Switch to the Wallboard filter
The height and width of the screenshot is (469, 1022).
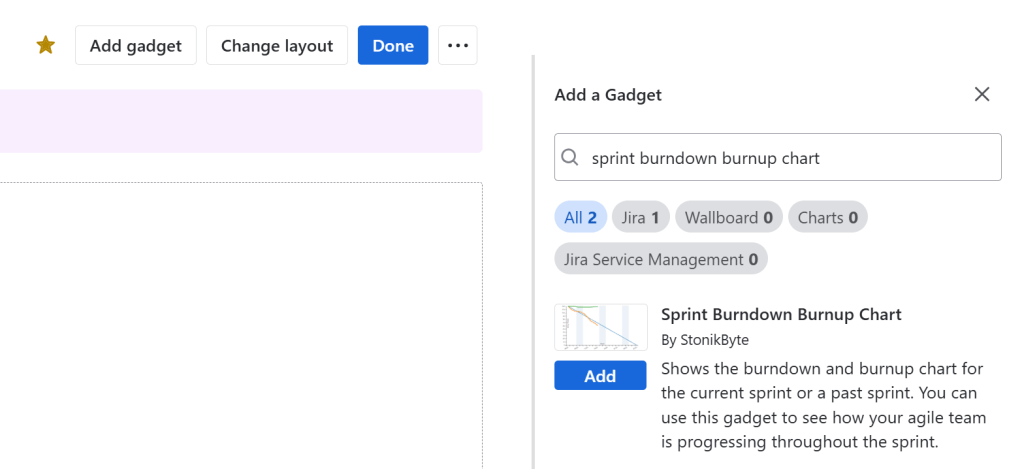[728, 217]
